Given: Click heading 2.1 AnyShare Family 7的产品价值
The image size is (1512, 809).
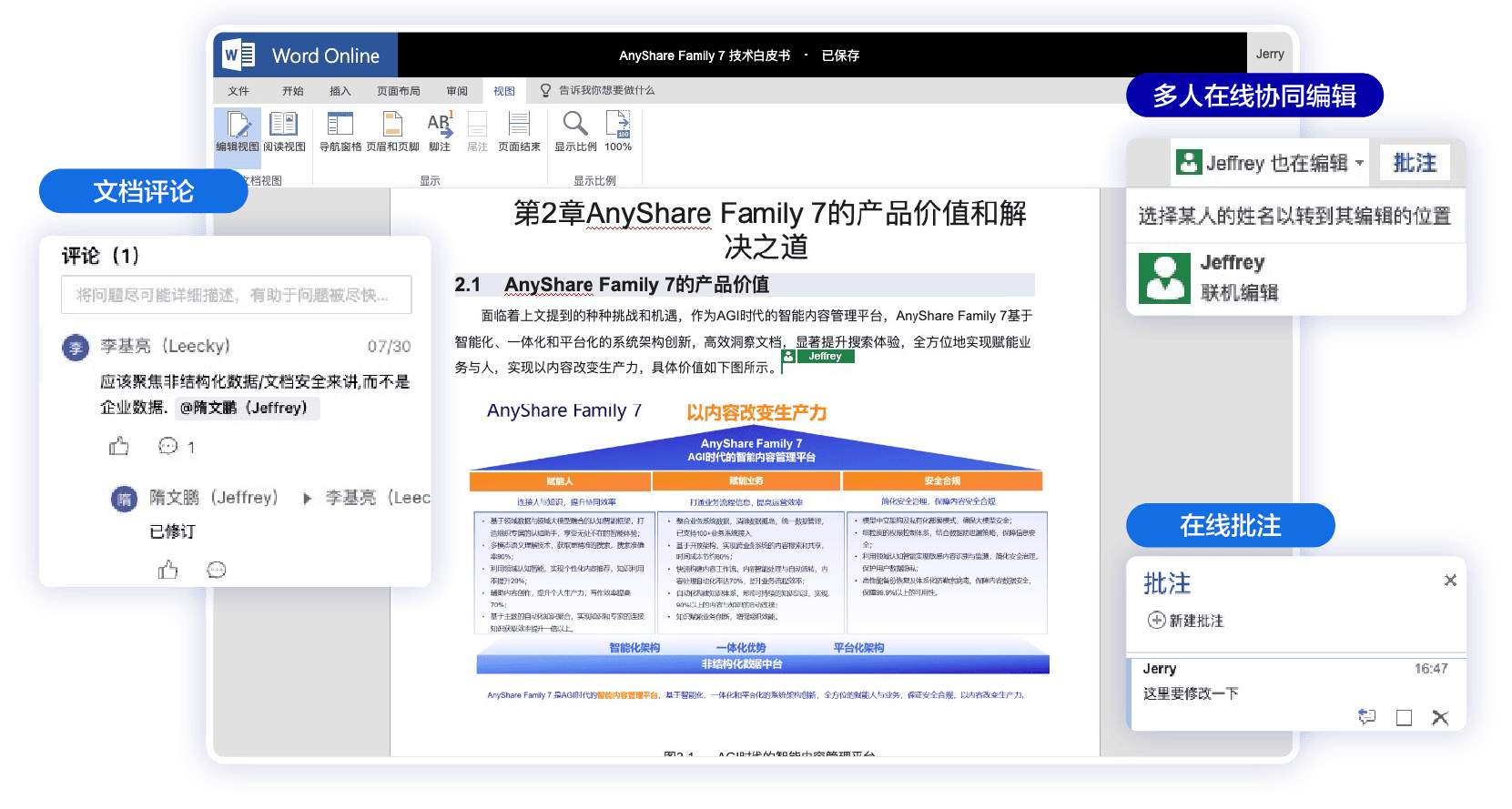Looking at the screenshot, I should click(x=612, y=285).
